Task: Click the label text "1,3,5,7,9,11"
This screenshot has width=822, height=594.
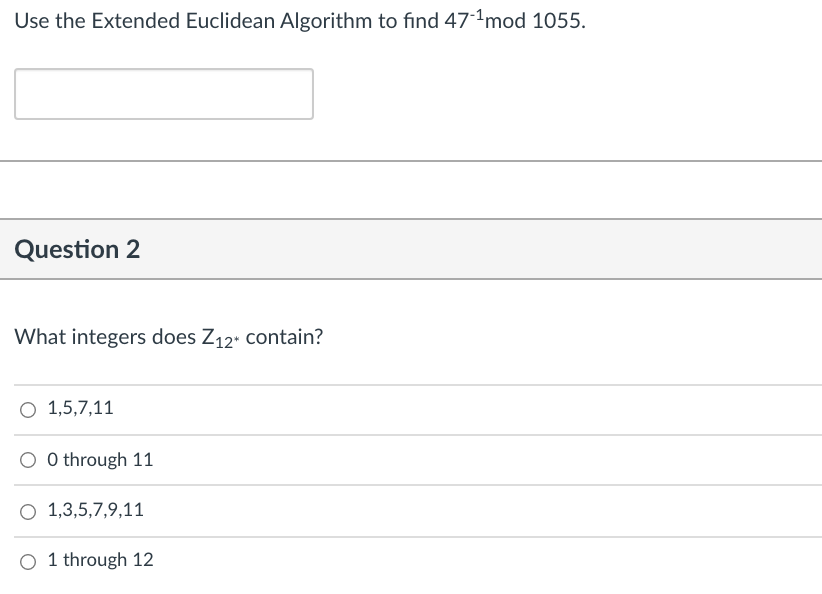Action: click(95, 509)
